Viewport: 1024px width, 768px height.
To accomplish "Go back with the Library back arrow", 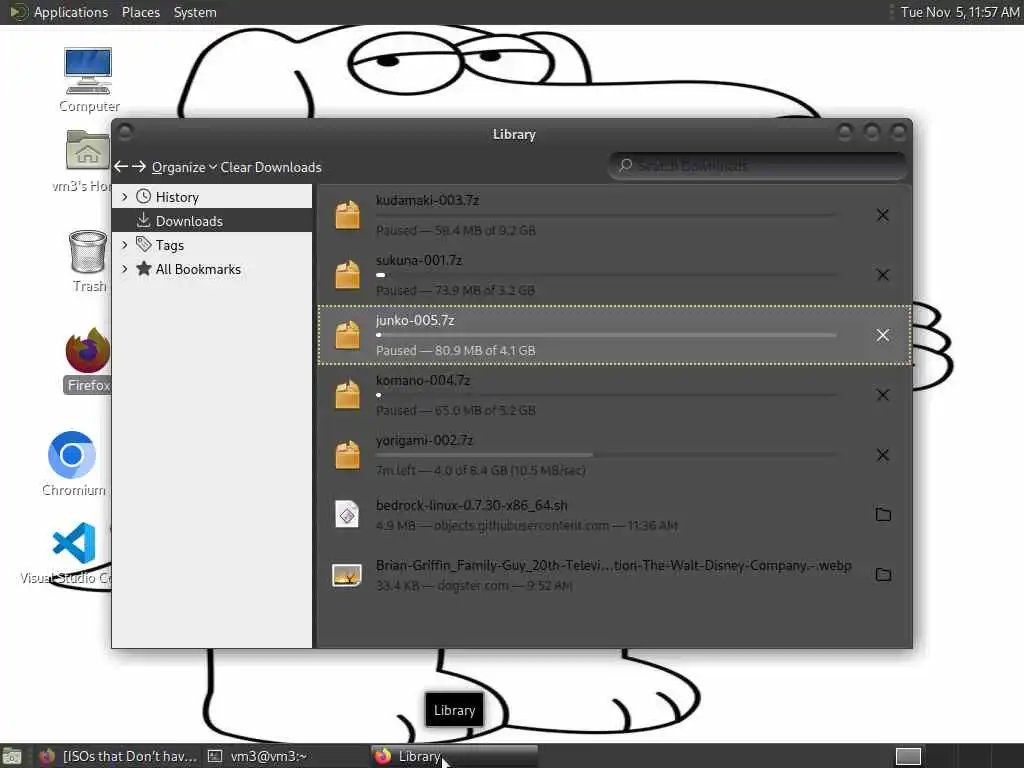I will coord(121,167).
